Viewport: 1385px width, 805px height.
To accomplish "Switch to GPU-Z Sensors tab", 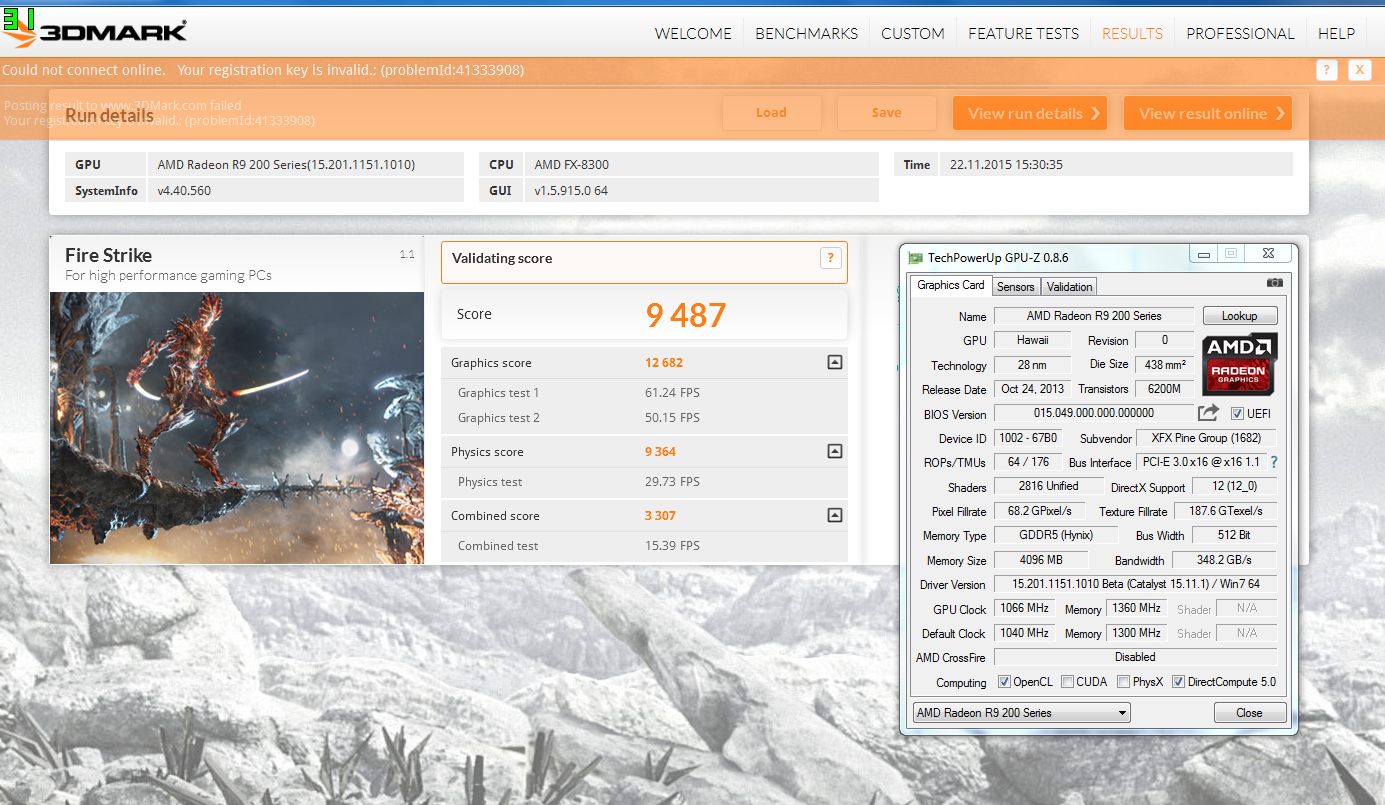I will click(1016, 287).
